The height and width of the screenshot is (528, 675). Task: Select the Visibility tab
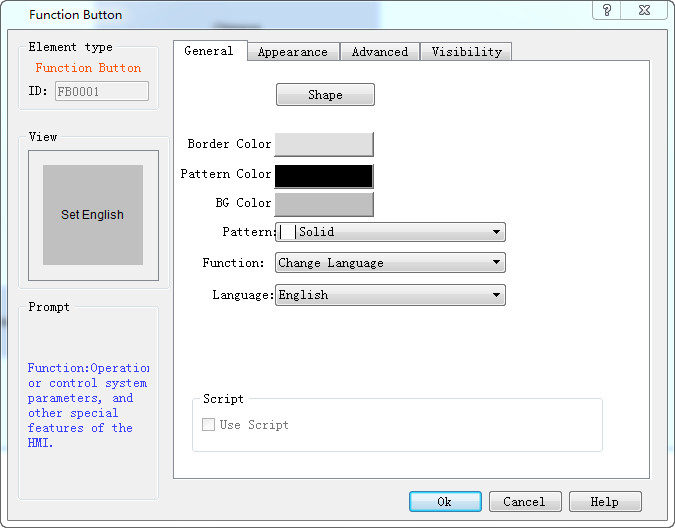coord(467,52)
